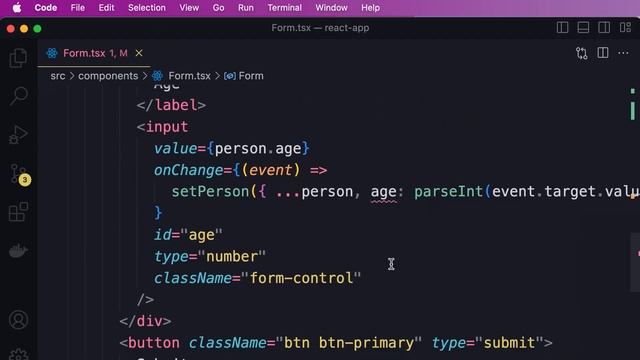Click the "number" type value
Viewport: 640px width, 360px height.
(232, 256)
